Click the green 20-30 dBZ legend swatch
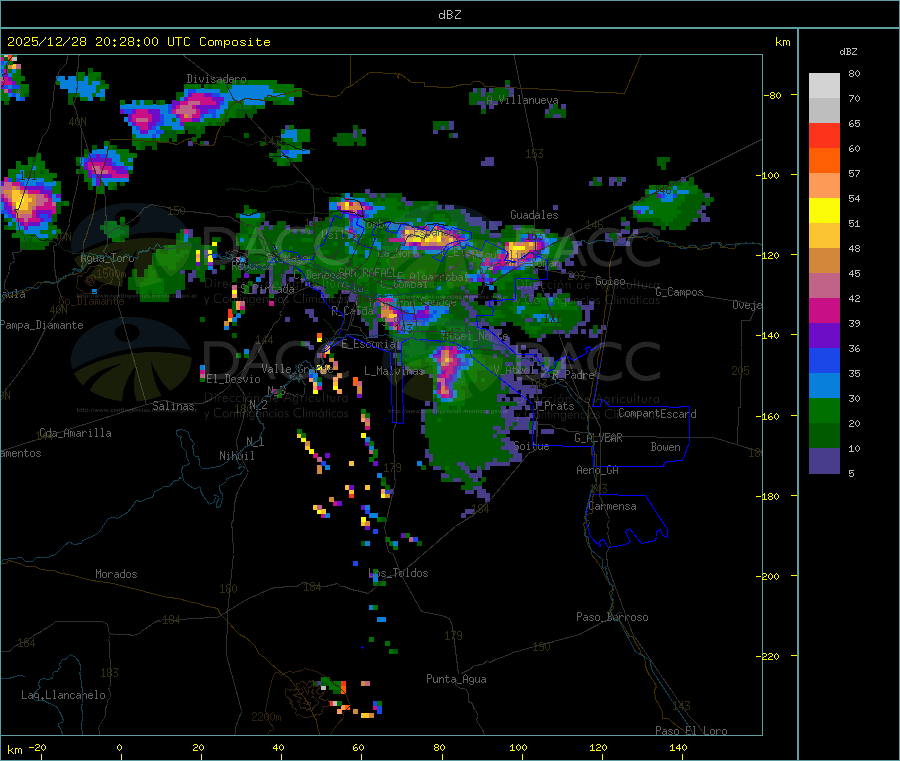This screenshot has width=900, height=761. point(824,410)
